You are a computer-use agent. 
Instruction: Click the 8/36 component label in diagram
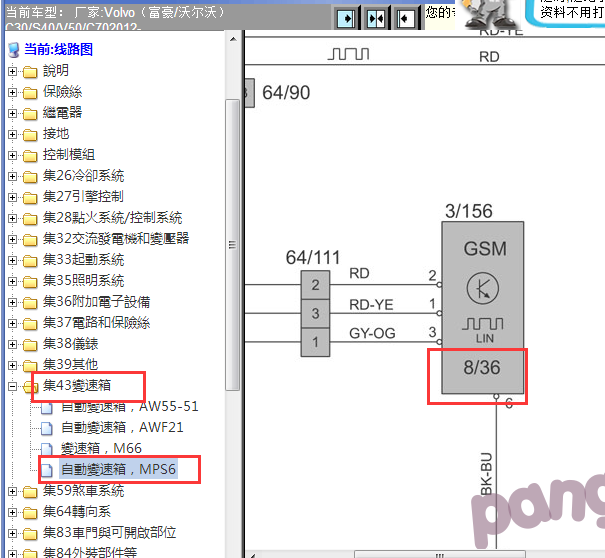point(482,367)
